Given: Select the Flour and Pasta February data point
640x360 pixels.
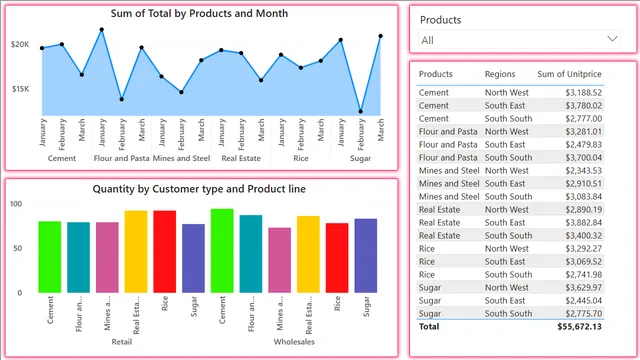Looking at the screenshot, I should [122, 99].
